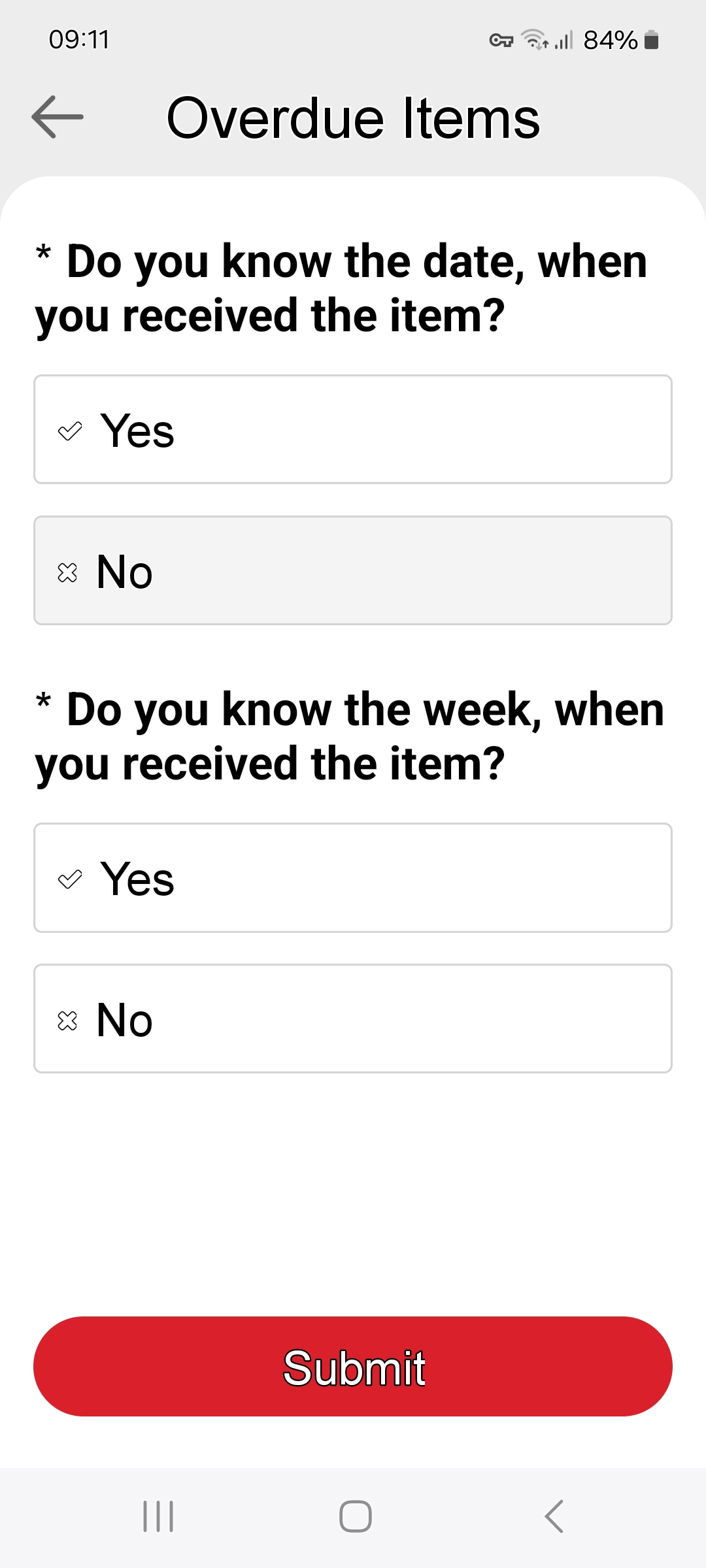This screenshot has height=1568, width=706.
Task: Select Yes for knowing the received week
Action: (x=353, y=877)
